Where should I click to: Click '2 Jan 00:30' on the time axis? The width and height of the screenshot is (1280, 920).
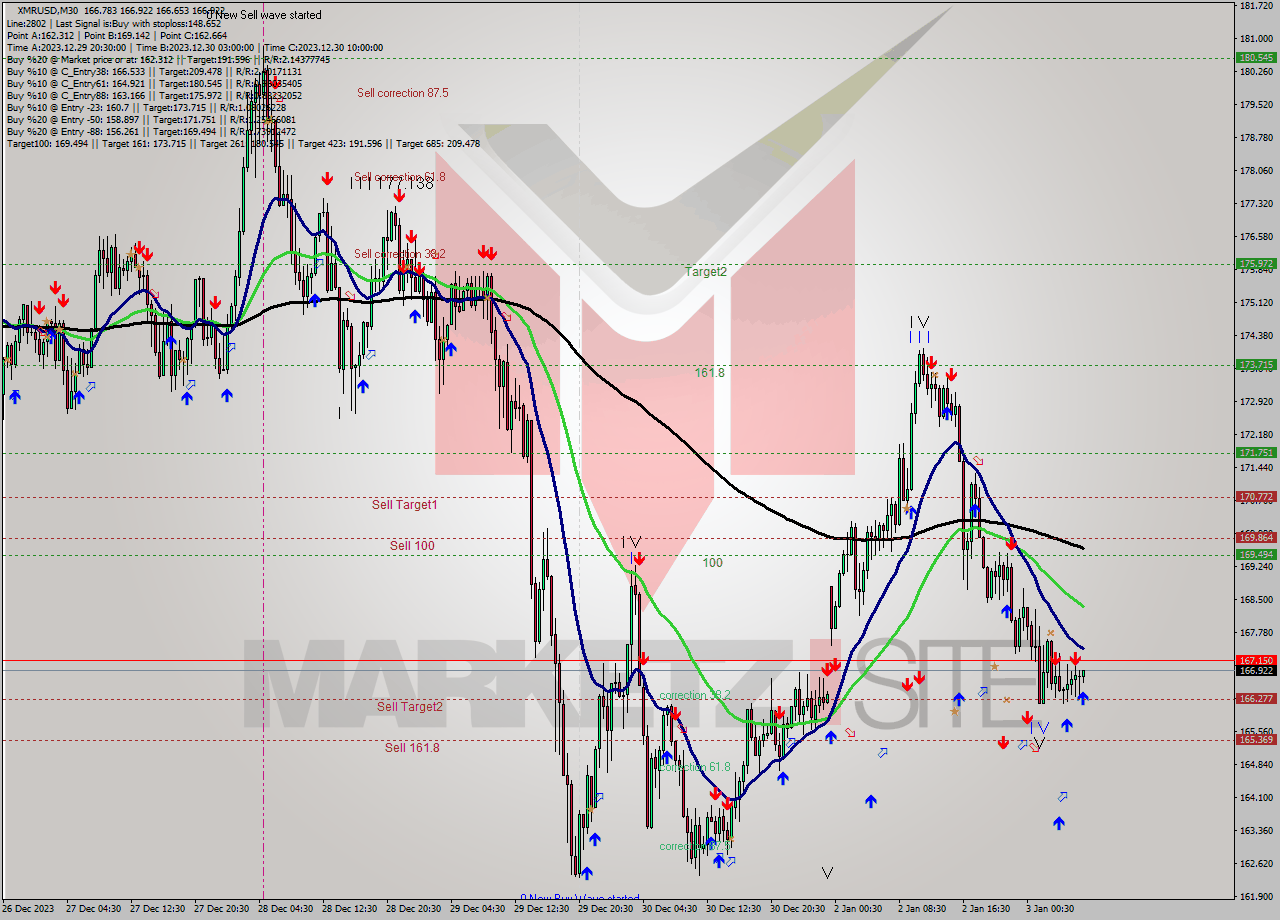point(858,909)
